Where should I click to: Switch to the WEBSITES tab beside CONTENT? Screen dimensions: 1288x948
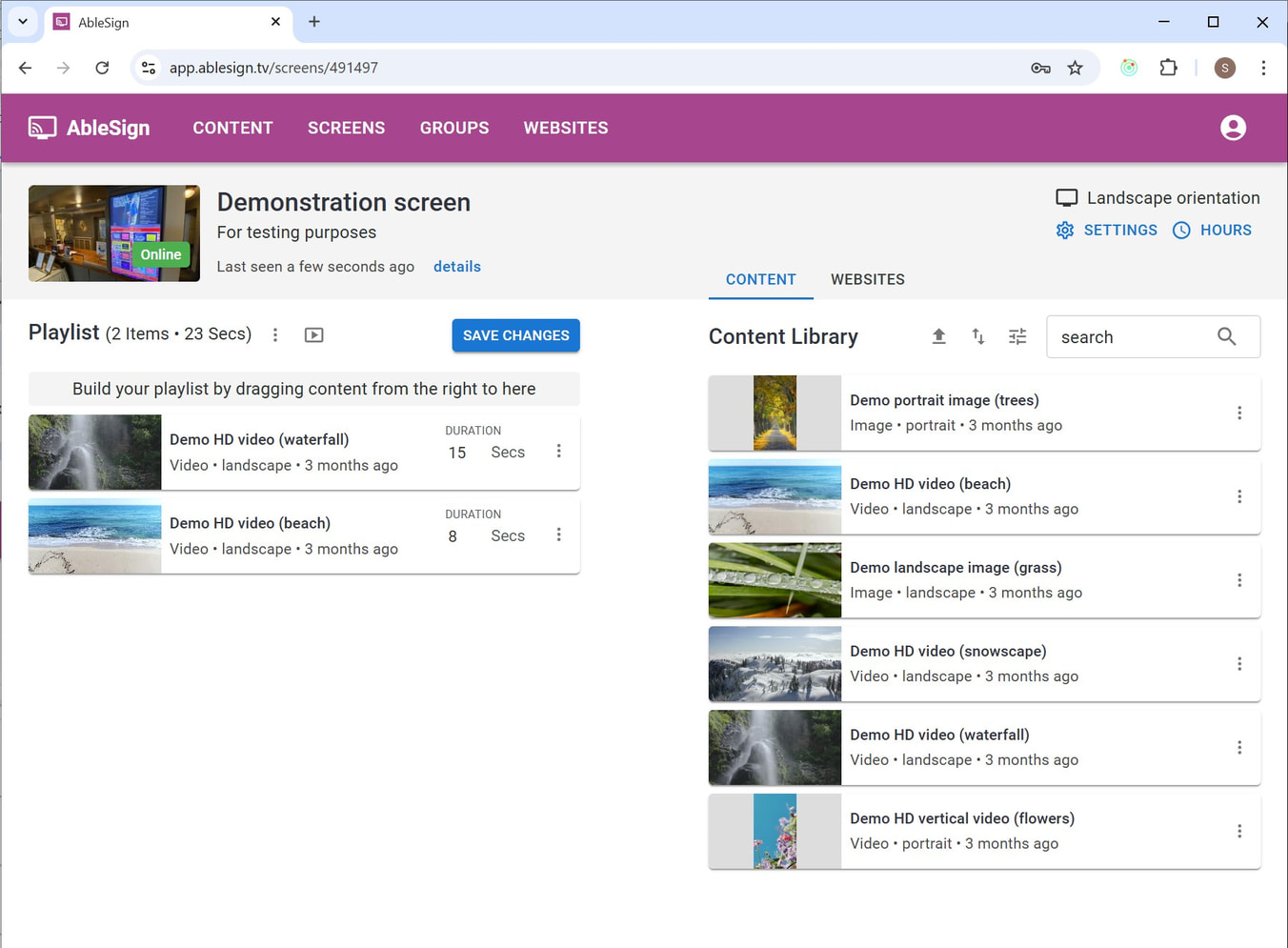[x=867, y=279]
